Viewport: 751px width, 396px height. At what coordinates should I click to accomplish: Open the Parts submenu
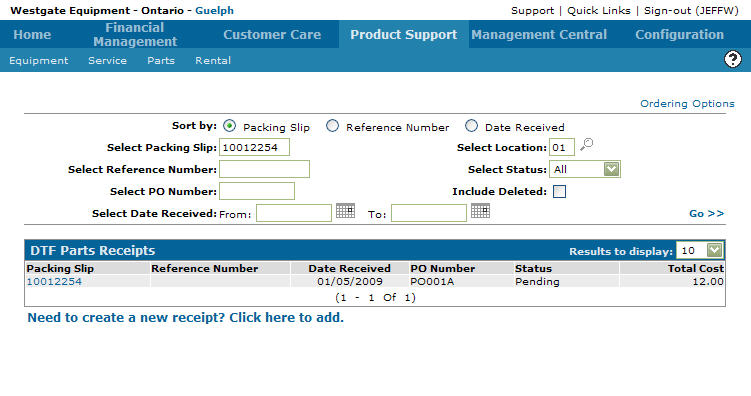click(x=161, y=61)
